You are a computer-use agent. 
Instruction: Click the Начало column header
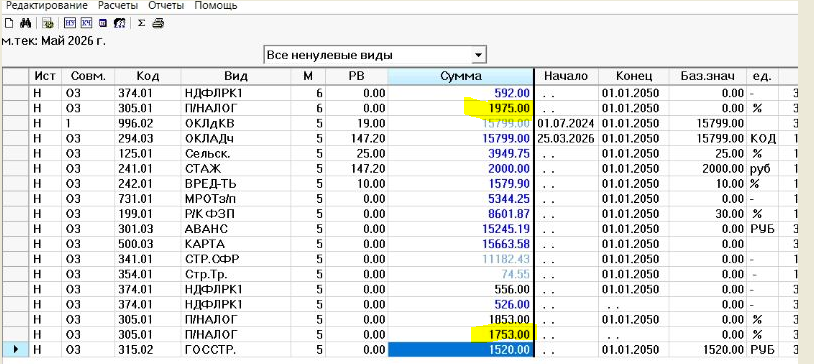[x=566, y=76]
